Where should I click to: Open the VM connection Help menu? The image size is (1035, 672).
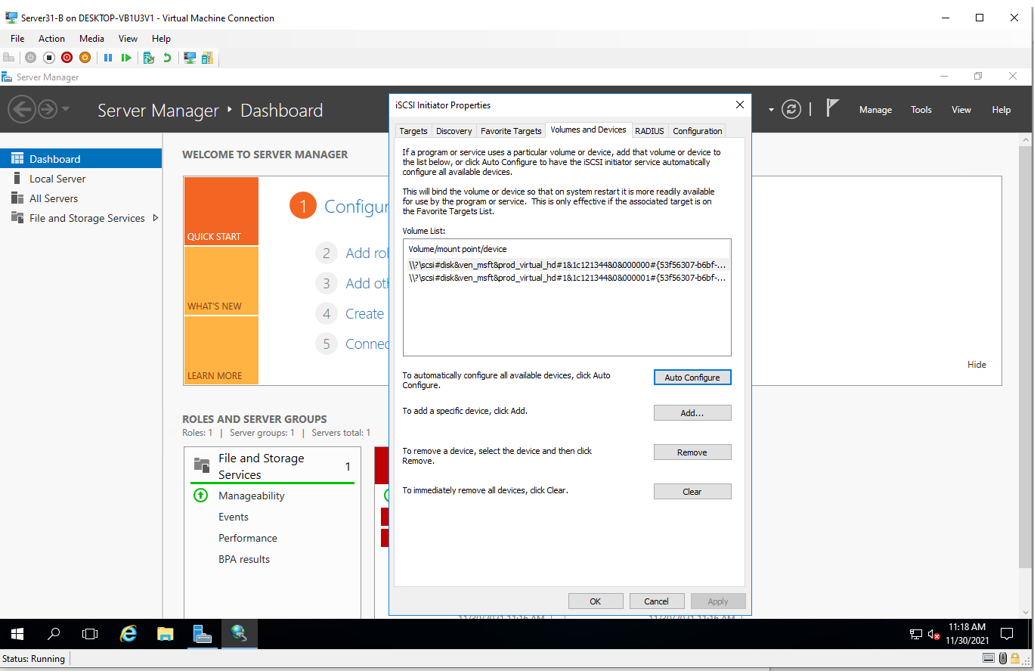point(161,38)
